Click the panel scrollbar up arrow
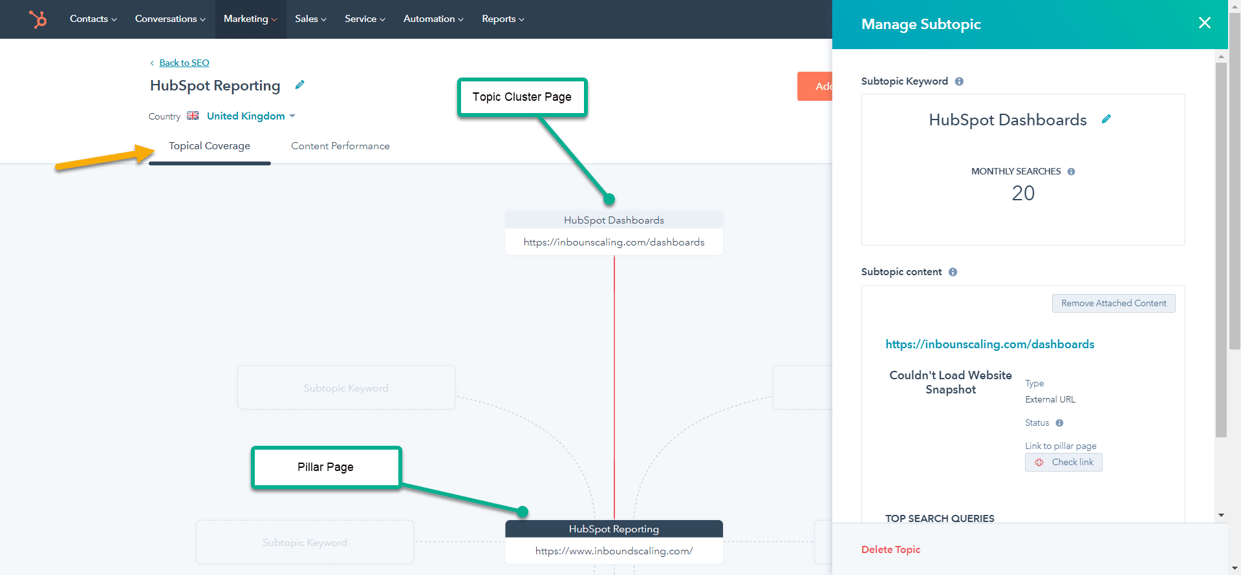This screenshot has height=575, width=1241. 1221,56
